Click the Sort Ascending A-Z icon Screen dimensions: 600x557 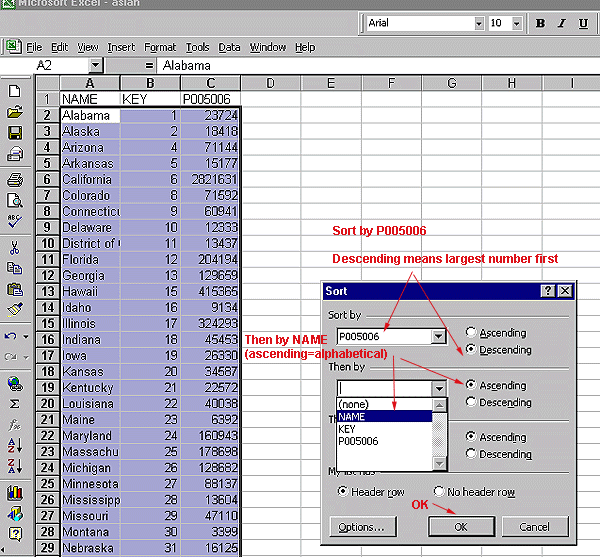pos(14,446)
